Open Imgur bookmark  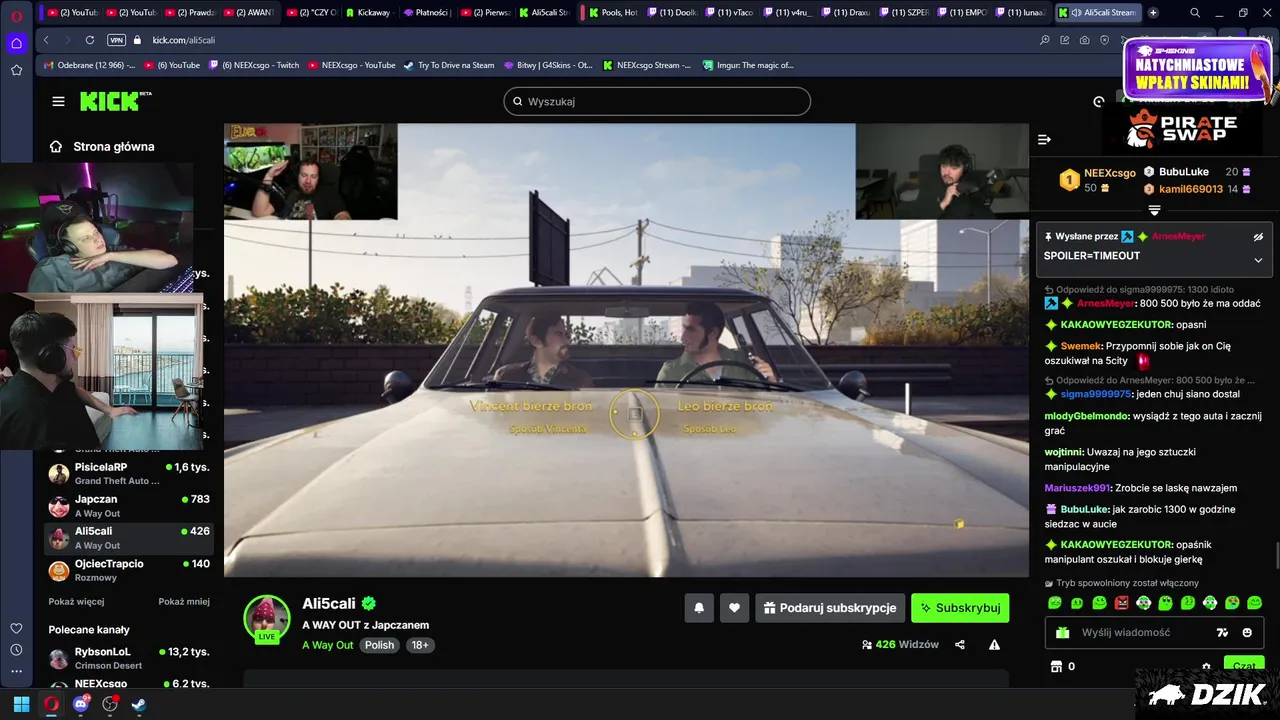point(748,65)
